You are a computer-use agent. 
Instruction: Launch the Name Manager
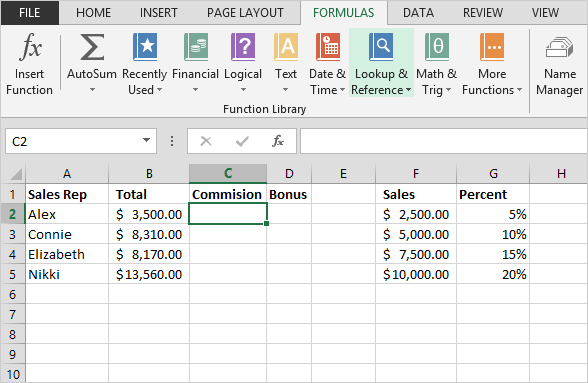coord(560,64)
